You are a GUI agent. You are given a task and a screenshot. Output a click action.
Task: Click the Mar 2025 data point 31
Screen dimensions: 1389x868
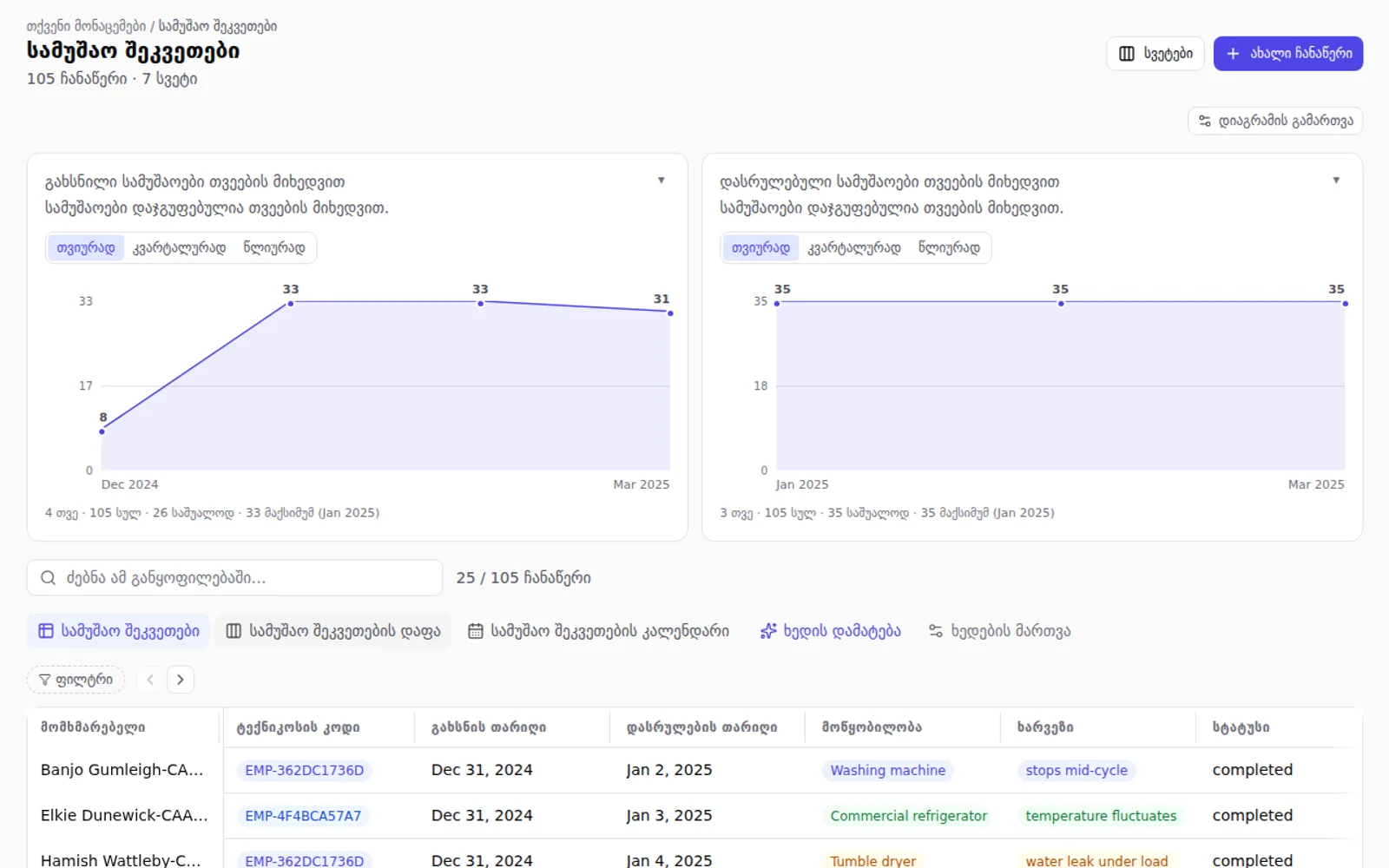670,313
